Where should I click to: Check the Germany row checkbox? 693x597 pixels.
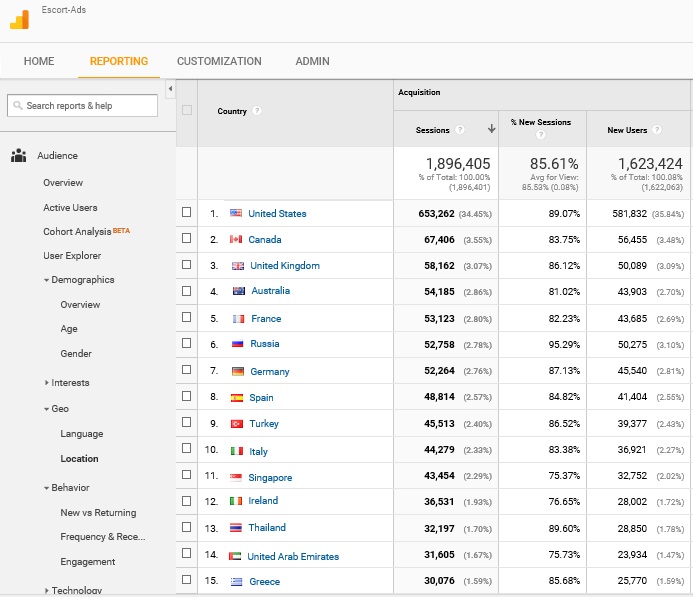tap(187, 369)
